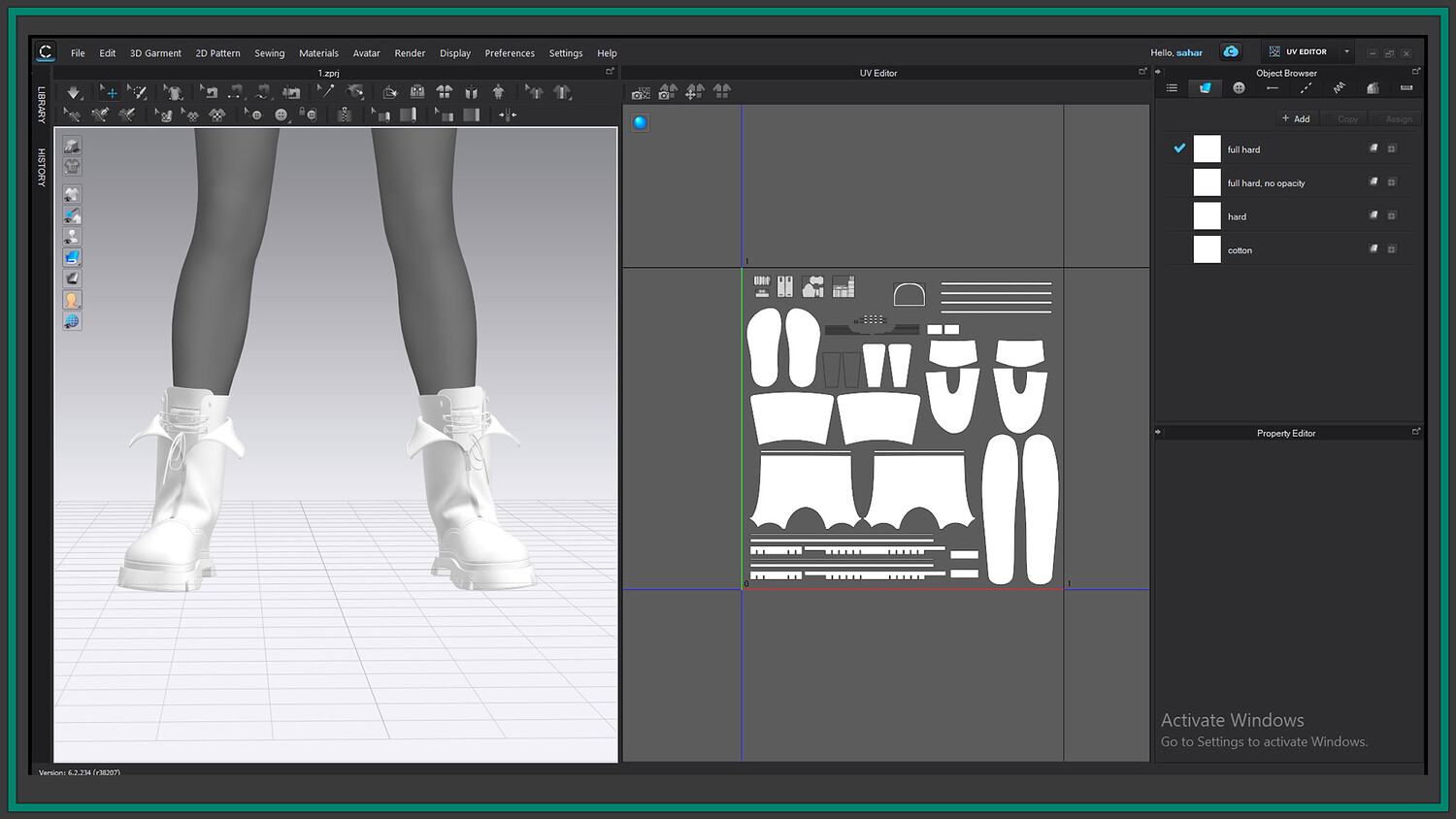1456x819 pixels.
Task: Click the Simulate down-arrow tool
Action: click(x=74, y=92)
